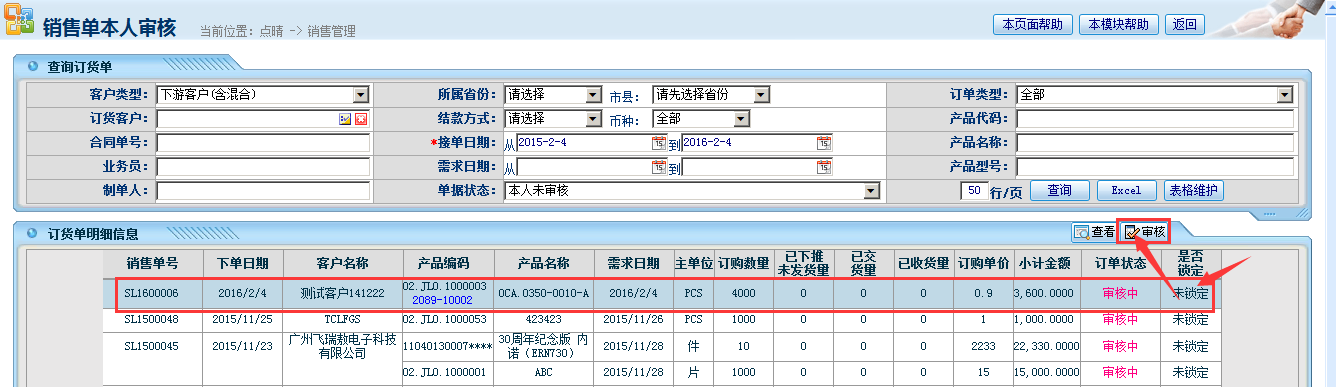Image resolution: width=1336 pixels, height=387 pixels.
Task: Click the 合同单号 input field
Action: [263, 143]
